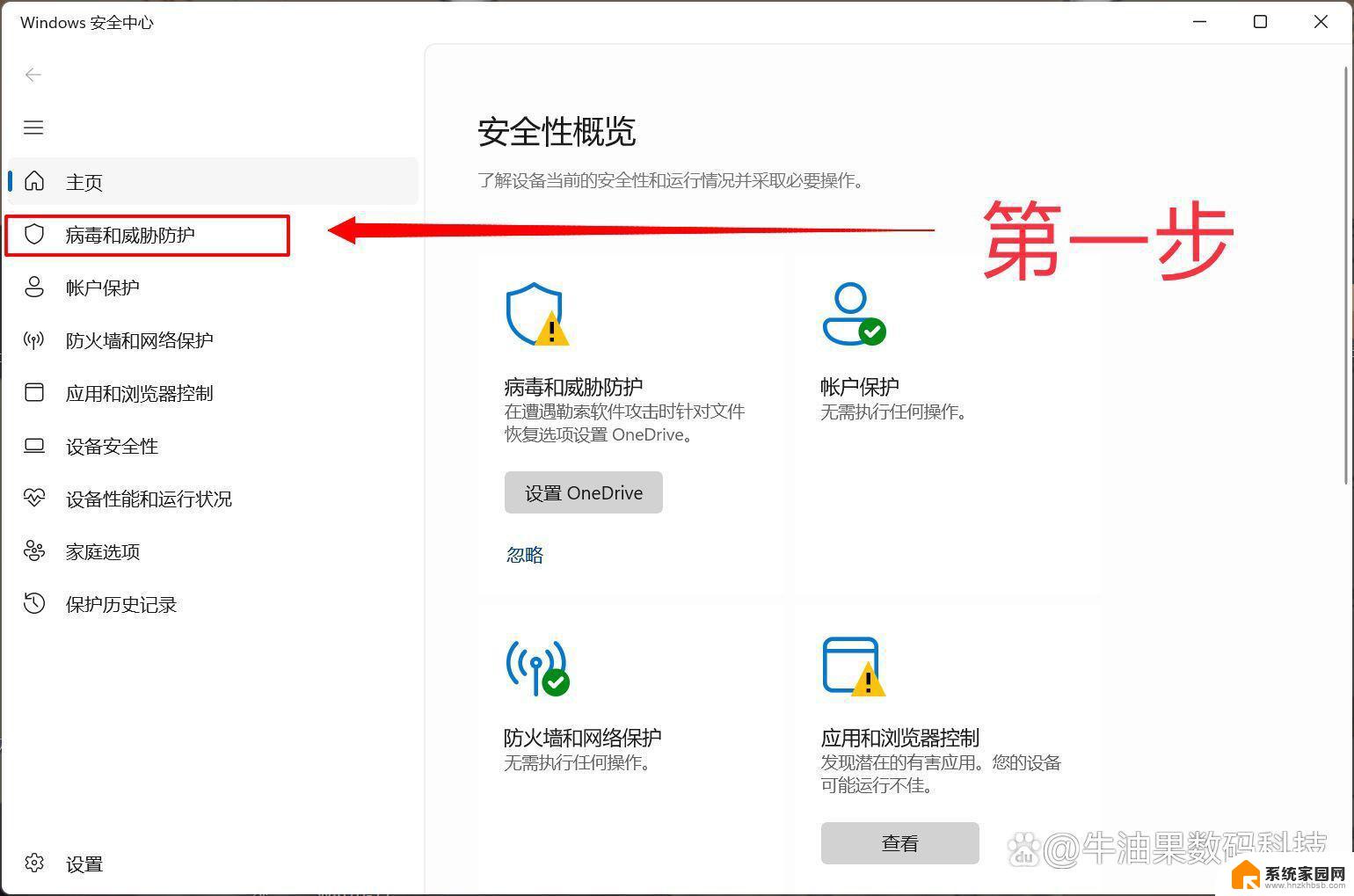Close the Windows 安全中心 window
Image resolution: width=1354 pixels, height=896 pixels.
coord(1321,22)
